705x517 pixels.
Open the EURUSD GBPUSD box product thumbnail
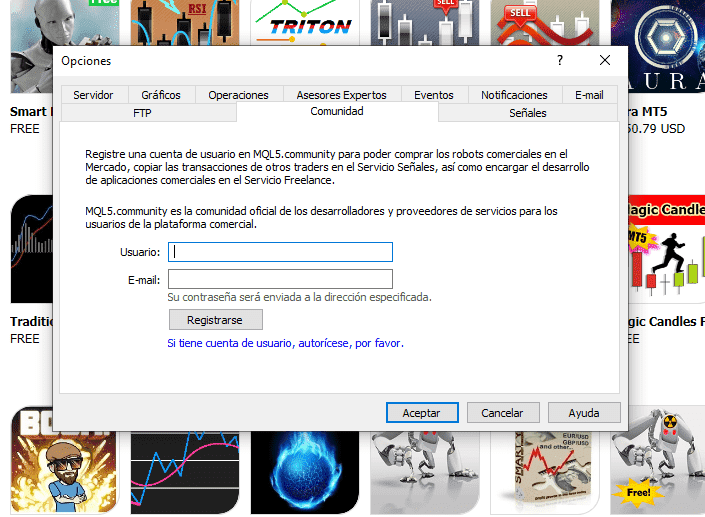coord(545,472)
